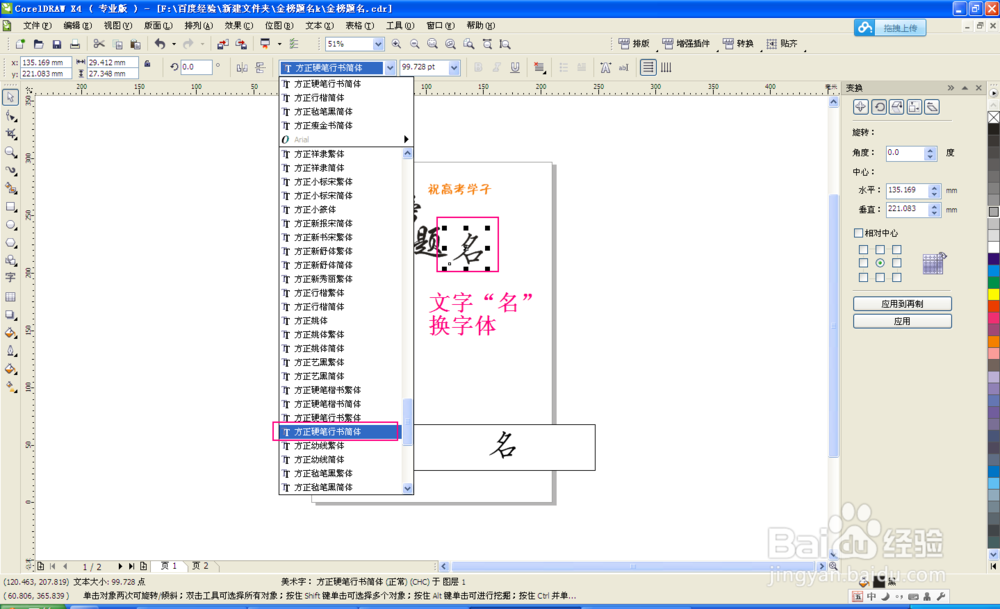Select the Rectangle tool in the toolbox

click(x=11, y=207)
